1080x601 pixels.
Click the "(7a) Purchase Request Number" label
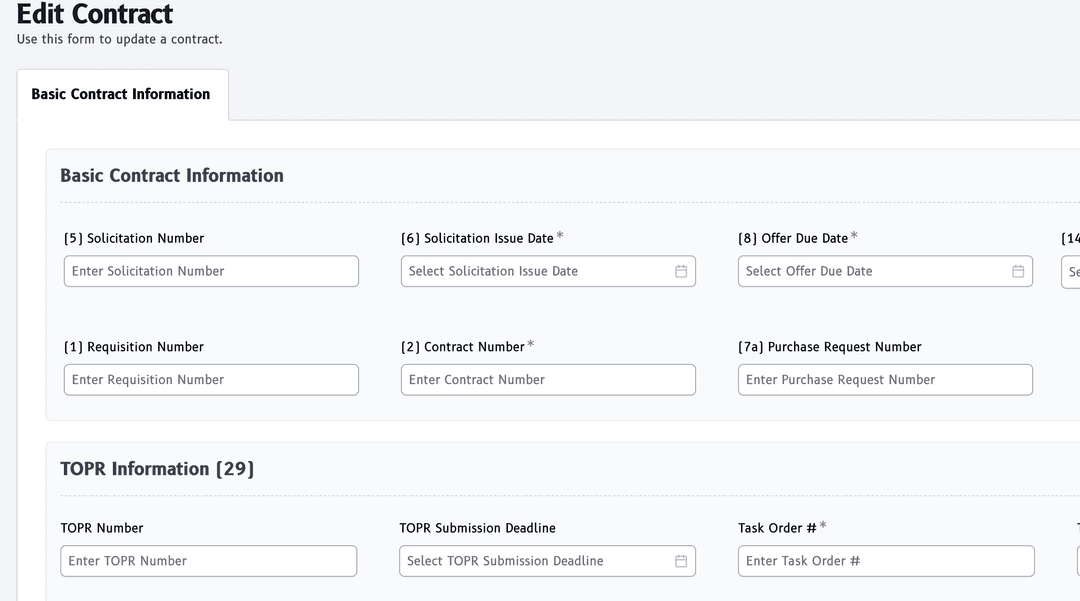tap(829, 347)
